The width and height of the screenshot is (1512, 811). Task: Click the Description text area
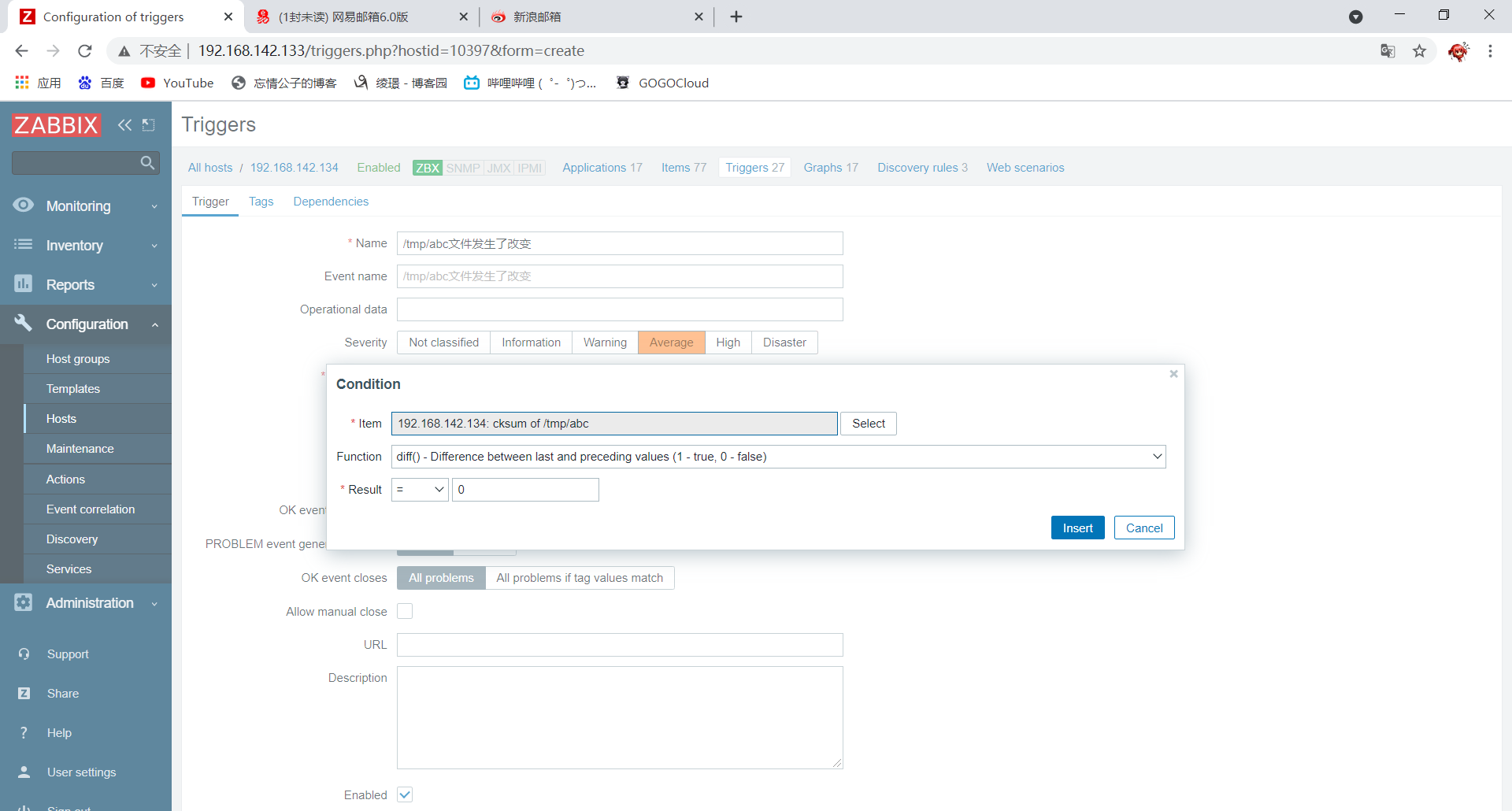(620, 717)
